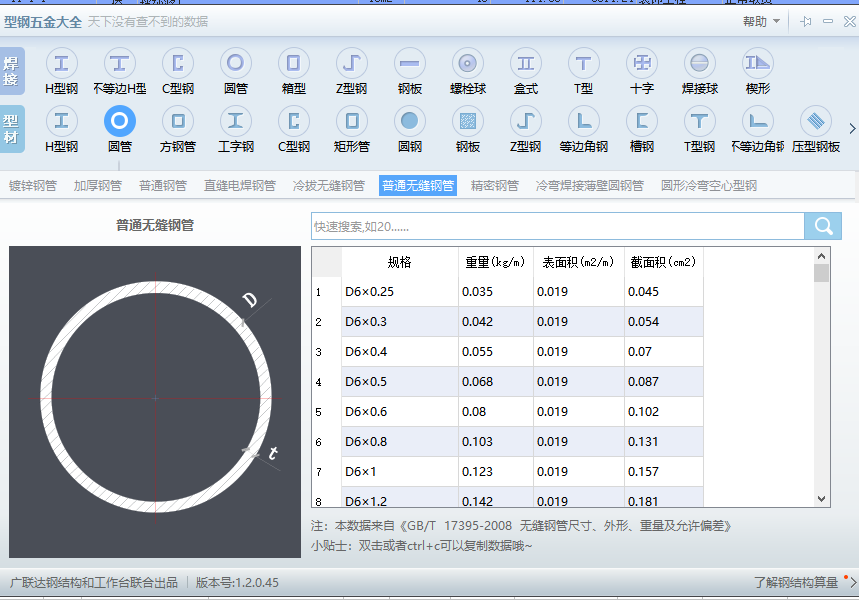The height and width of the screenshot is (608, 859).
Task: Pick profile C型钢 icon in second row
Action: point(294,122)
